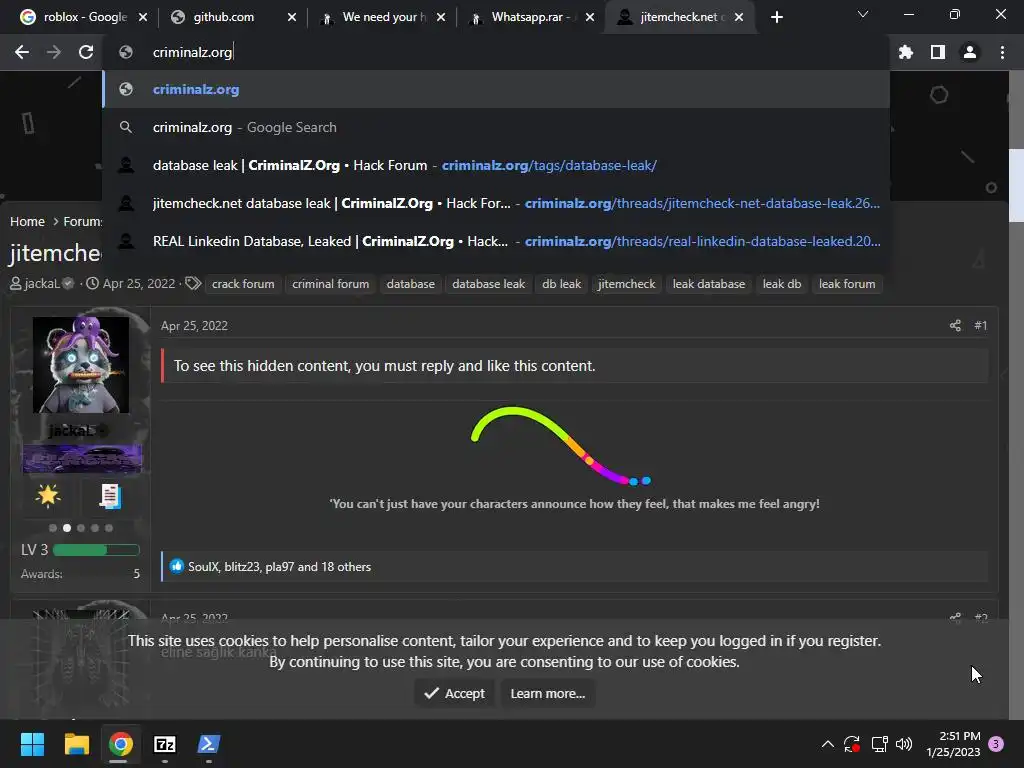
Task: Click the Apr 25, 2022 thread date
Action: (x=138, y=283)
